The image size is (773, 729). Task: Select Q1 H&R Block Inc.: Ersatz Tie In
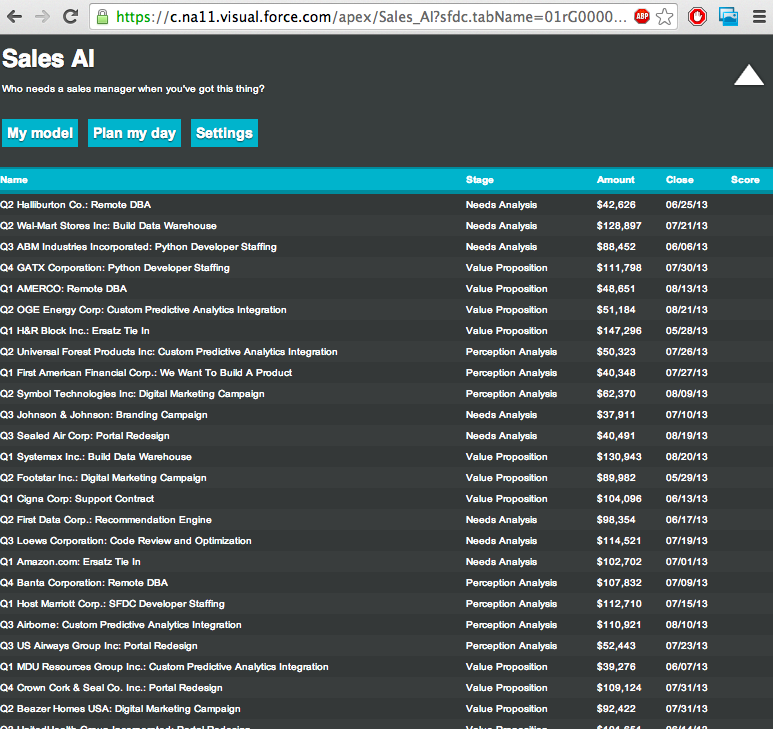[75, 331]
